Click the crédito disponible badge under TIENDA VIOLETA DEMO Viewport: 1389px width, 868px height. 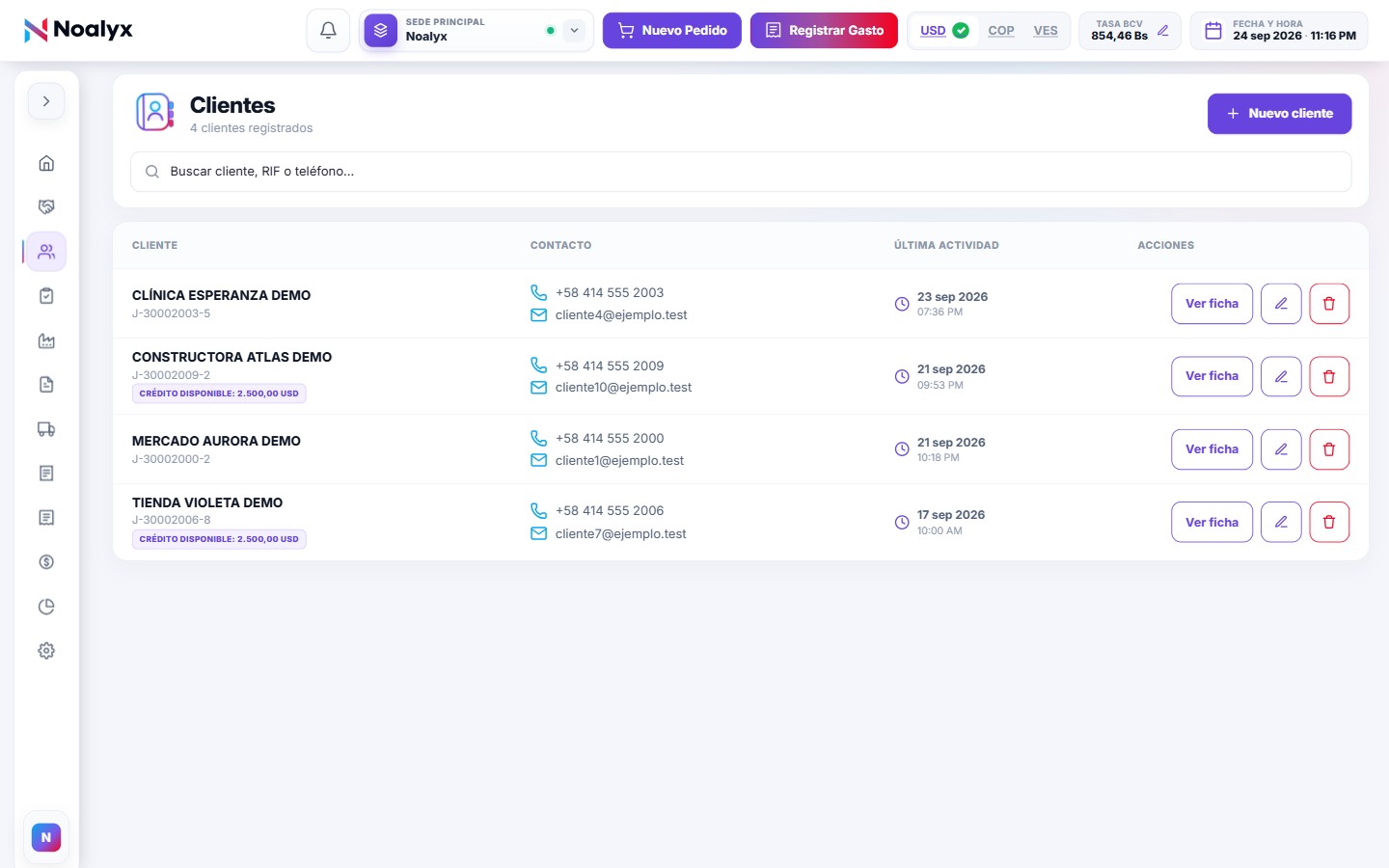point(219,539)
